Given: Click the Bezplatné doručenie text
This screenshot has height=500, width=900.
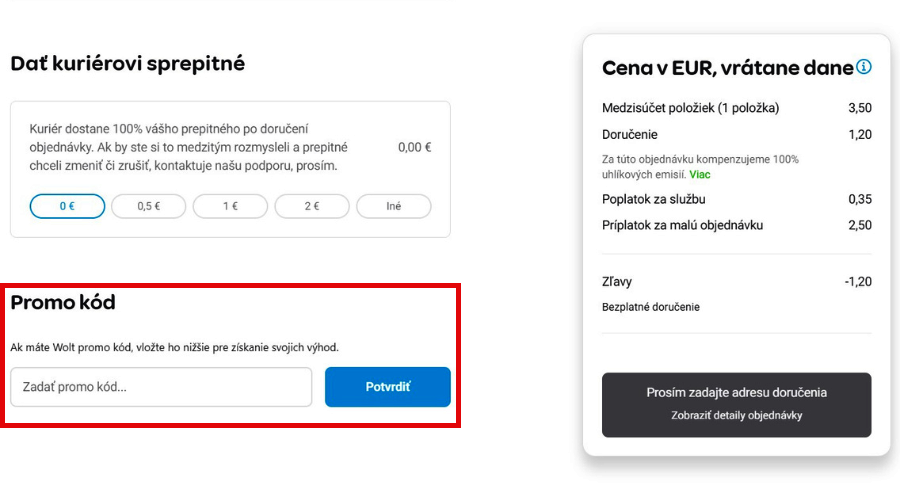Looking at the screenshot, I should click(x=651, y=307).
